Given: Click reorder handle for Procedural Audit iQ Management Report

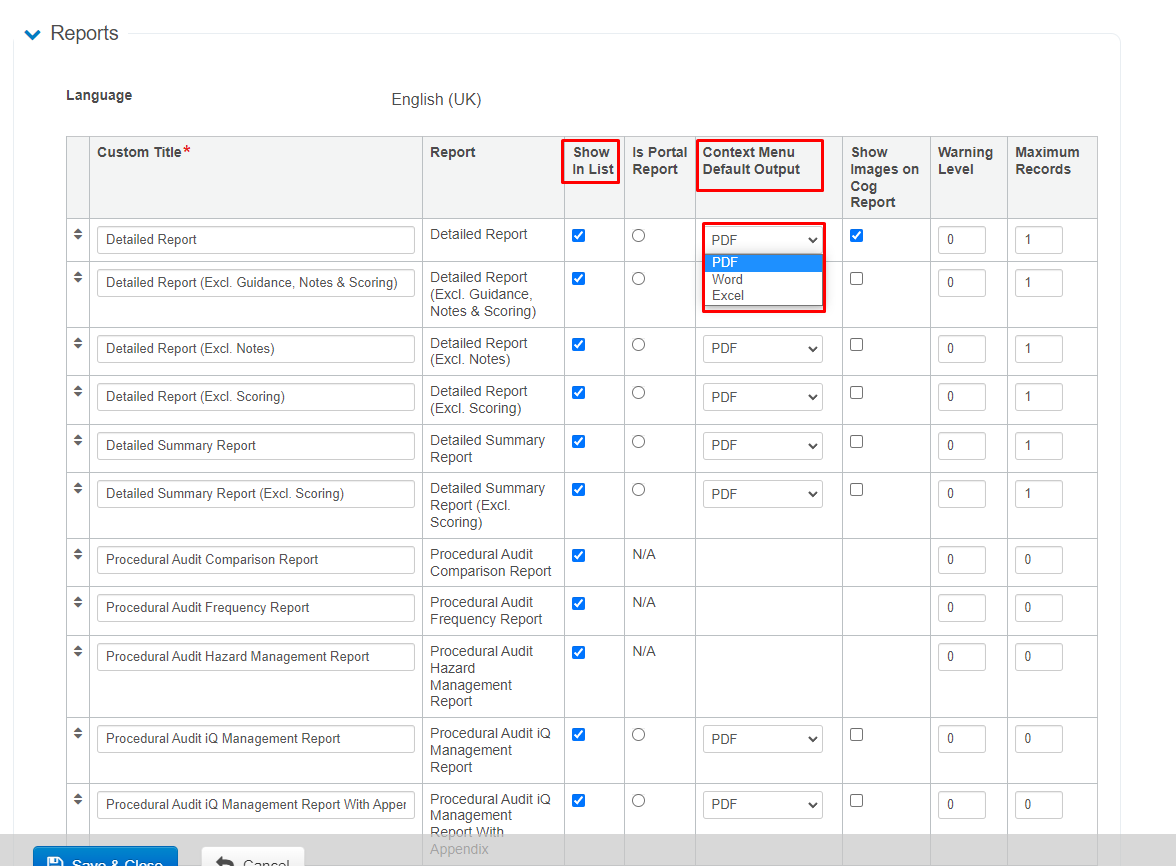Looking at the screenshot, I should (x=78, y=733).
